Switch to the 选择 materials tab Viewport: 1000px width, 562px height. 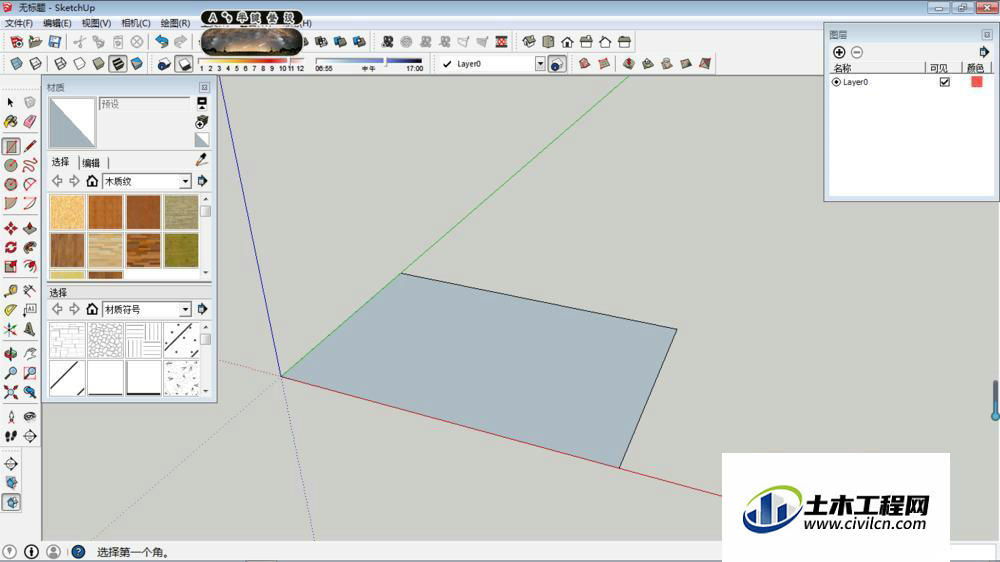click(61, 162)
